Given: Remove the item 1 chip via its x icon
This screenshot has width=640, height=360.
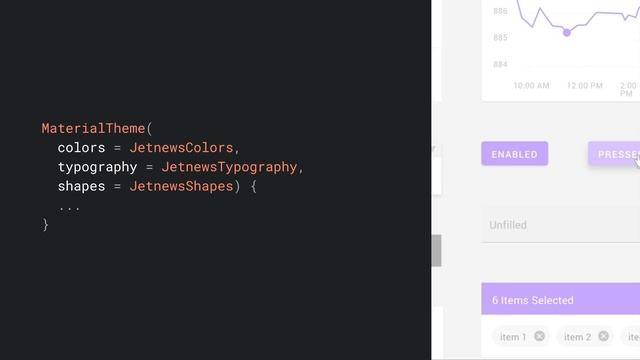Looking at the screenshot, I should click(539, 336).
